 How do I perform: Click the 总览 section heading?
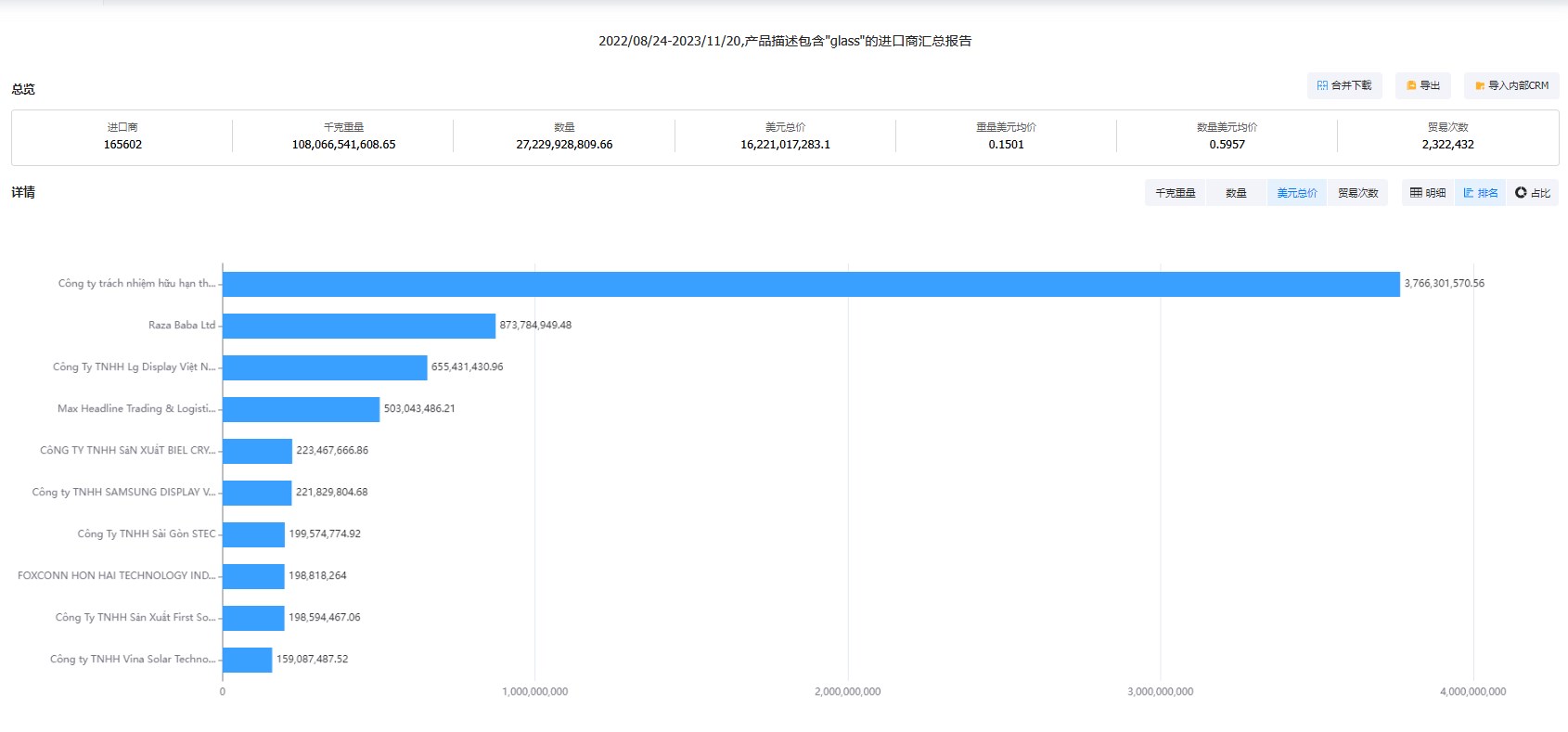point(23,89)
